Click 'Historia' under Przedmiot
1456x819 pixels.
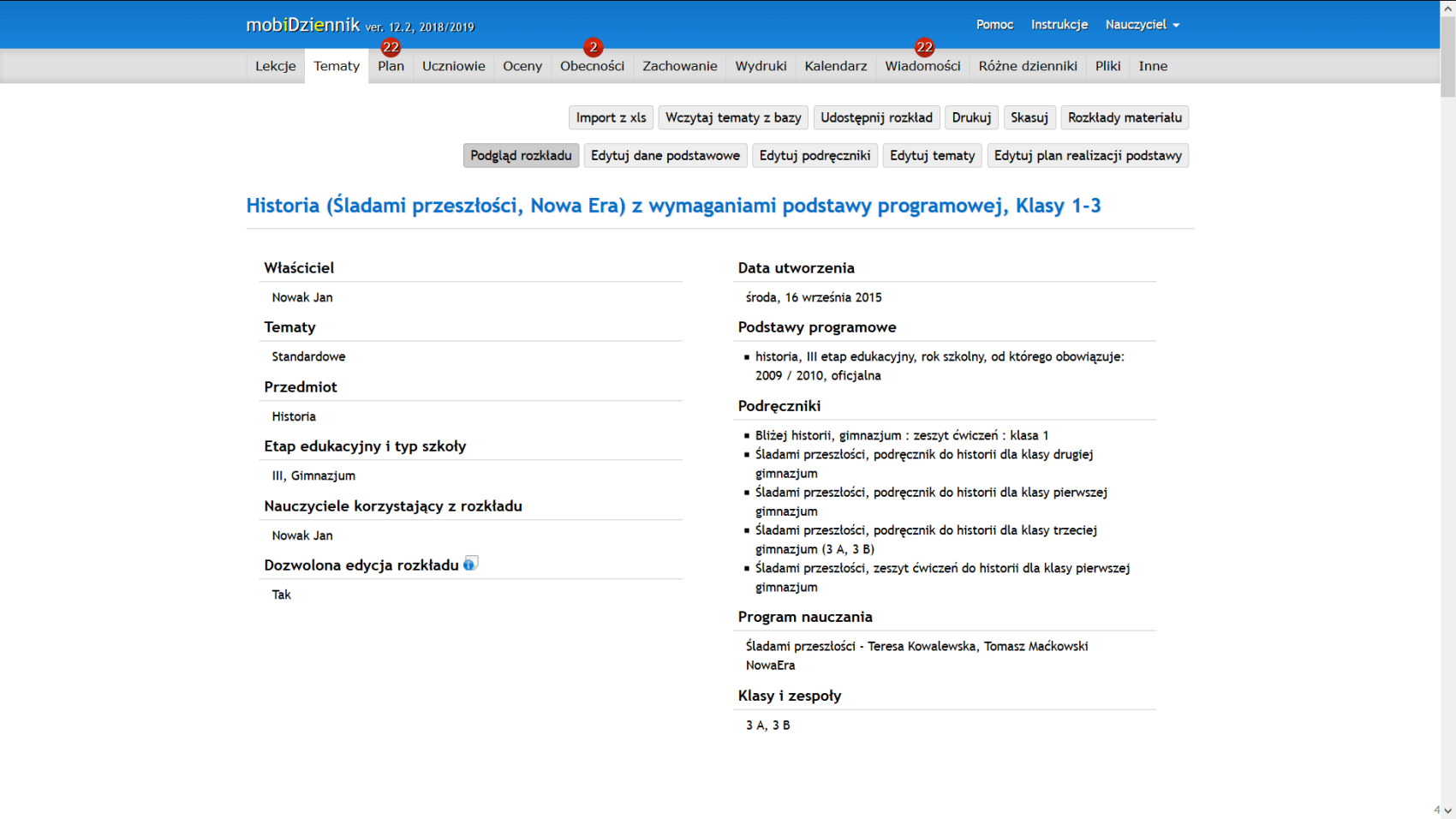tap(294, 416)
